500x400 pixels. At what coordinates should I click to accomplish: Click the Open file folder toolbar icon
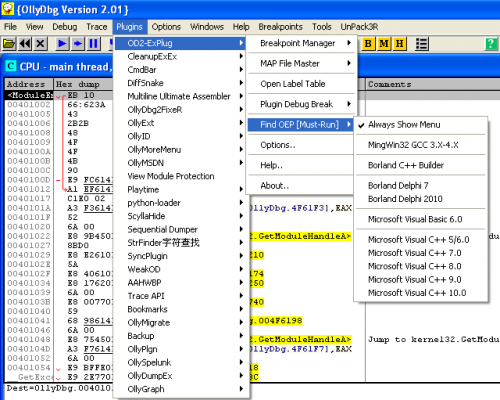[9, 44]
